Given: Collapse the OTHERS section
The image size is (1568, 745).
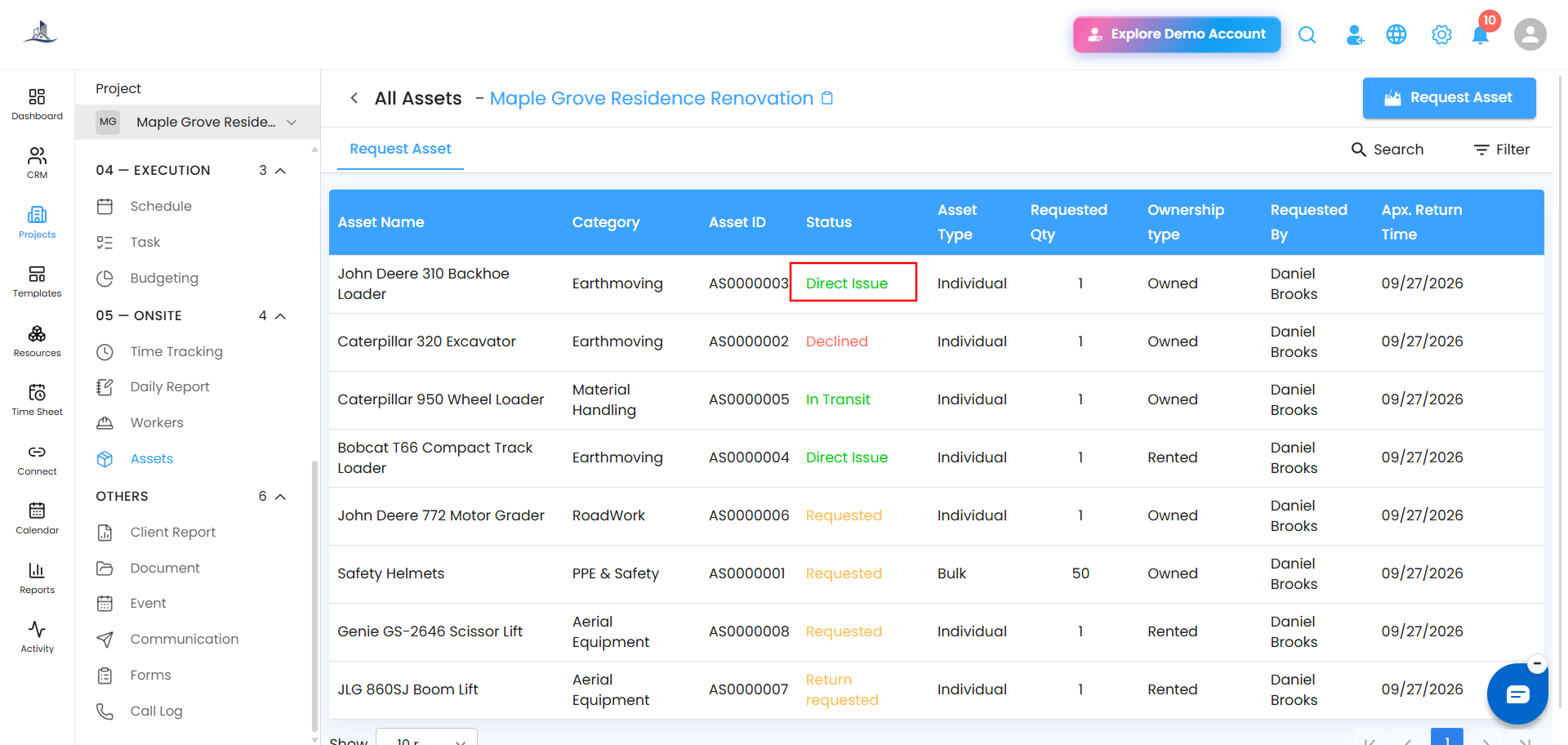Looking at the screenshot, I should (x=280, y=497).
